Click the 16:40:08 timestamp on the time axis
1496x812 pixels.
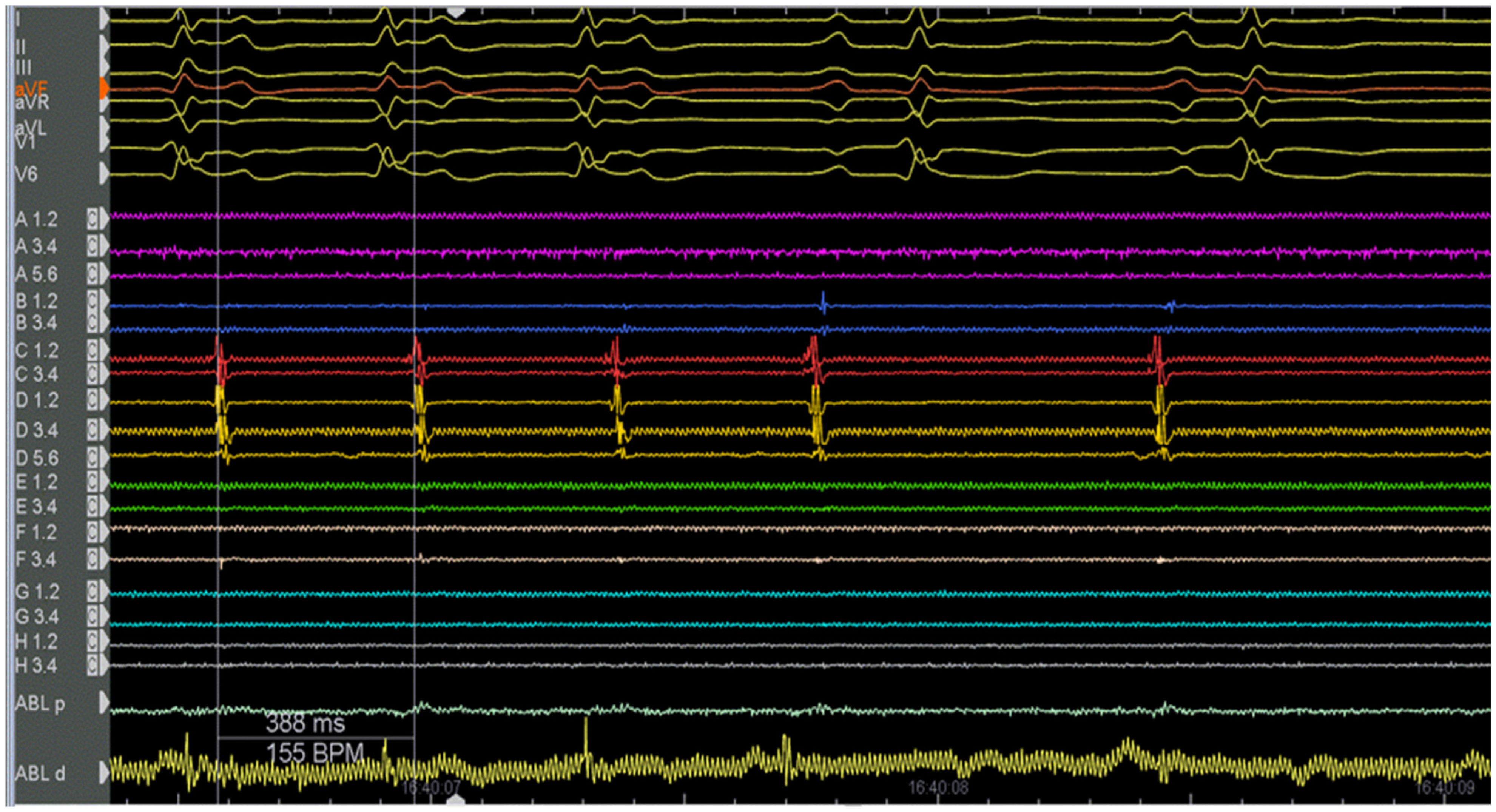pos(938,787)
